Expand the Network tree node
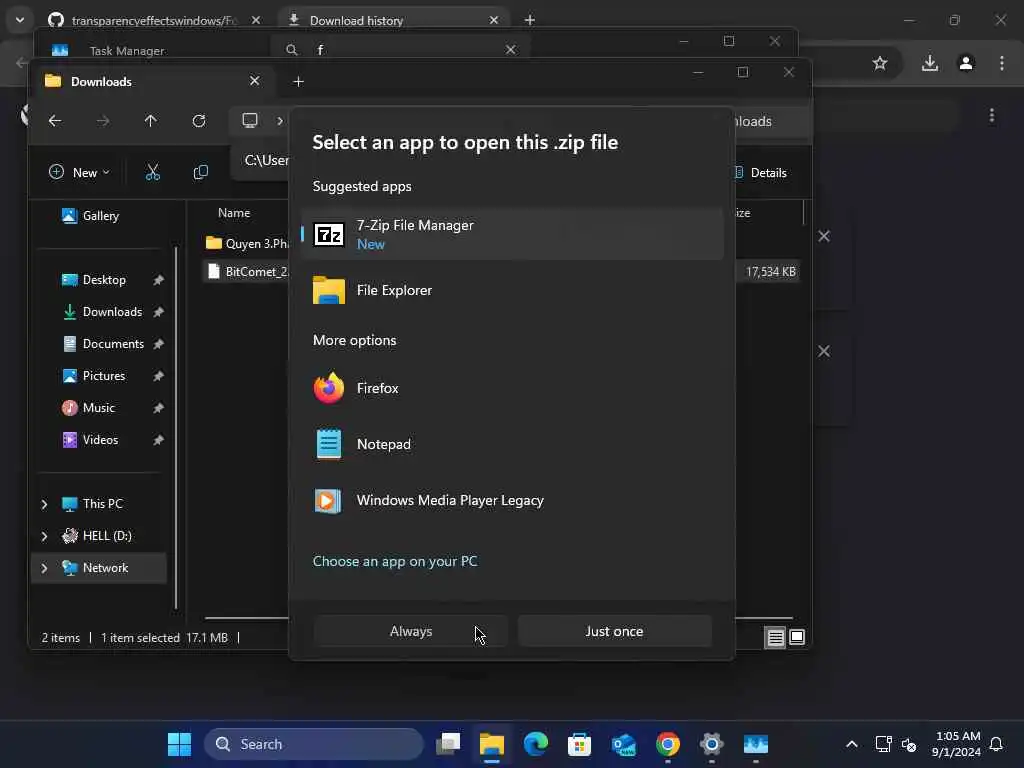Screen dimensions: 1024x768 [44, 568]
